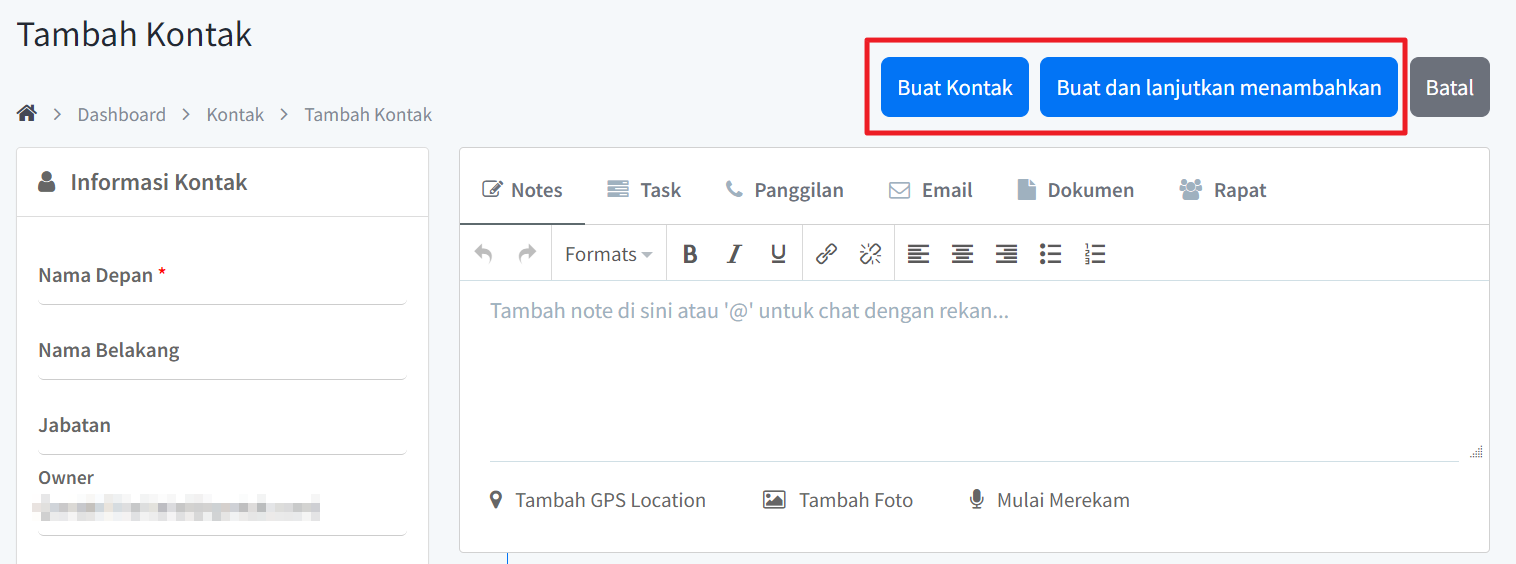Start recording with Mulai Merekam
Image resolution: width=1516 pixels, height=564 pixels.
[1050, 500]
